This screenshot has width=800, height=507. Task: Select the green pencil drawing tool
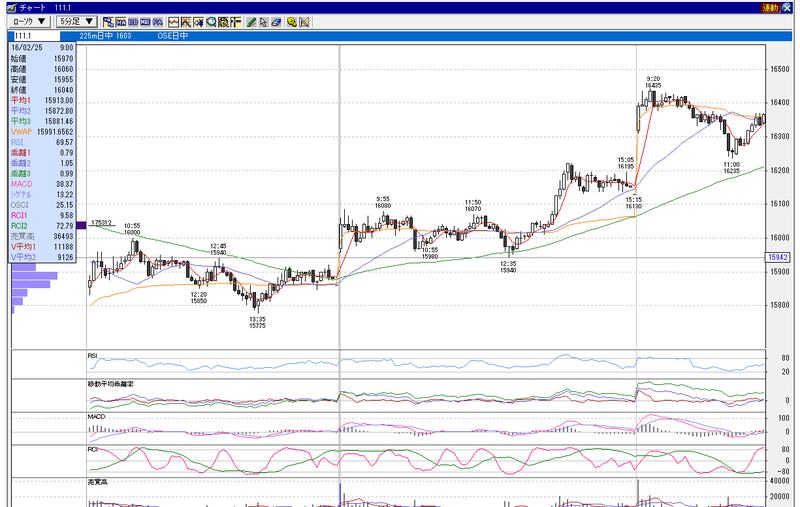tap(252, 22)
